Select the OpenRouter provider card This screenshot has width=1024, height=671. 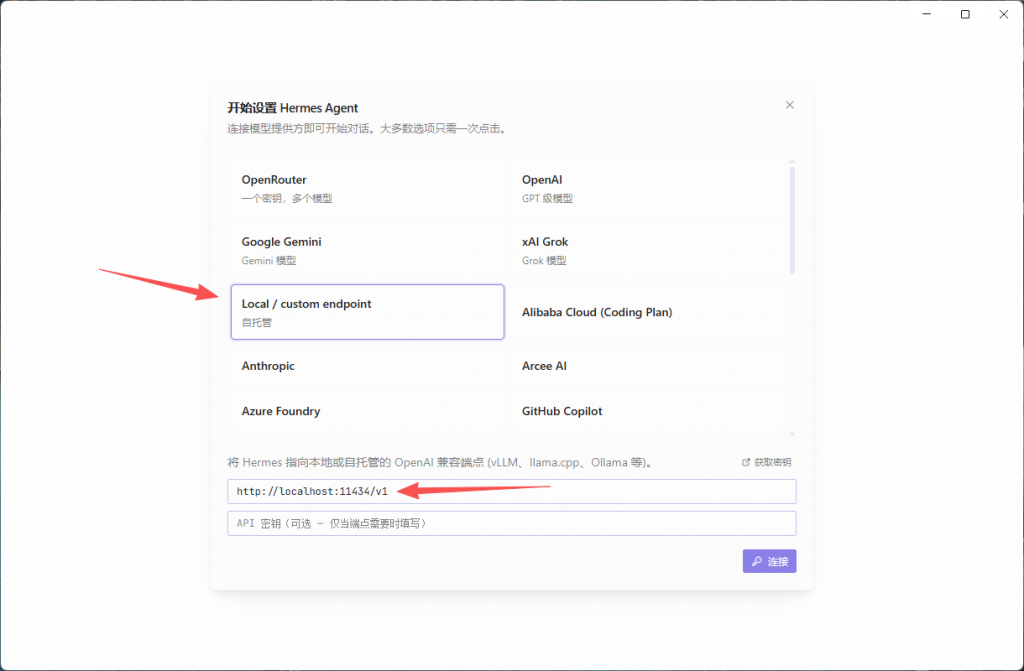tap(367, 188)
